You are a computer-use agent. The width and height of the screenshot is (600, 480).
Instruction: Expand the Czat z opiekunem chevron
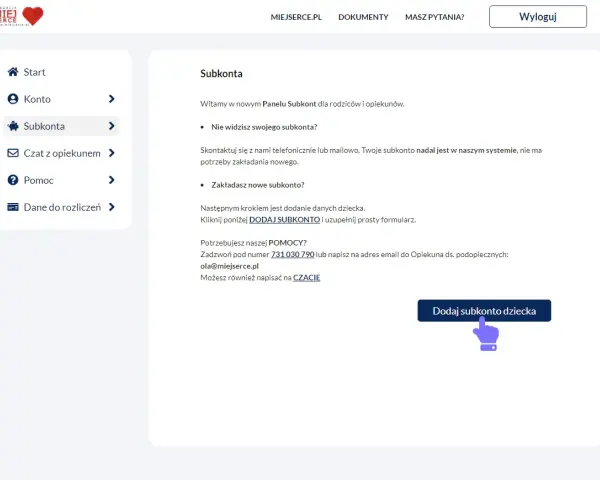point(111,153)
